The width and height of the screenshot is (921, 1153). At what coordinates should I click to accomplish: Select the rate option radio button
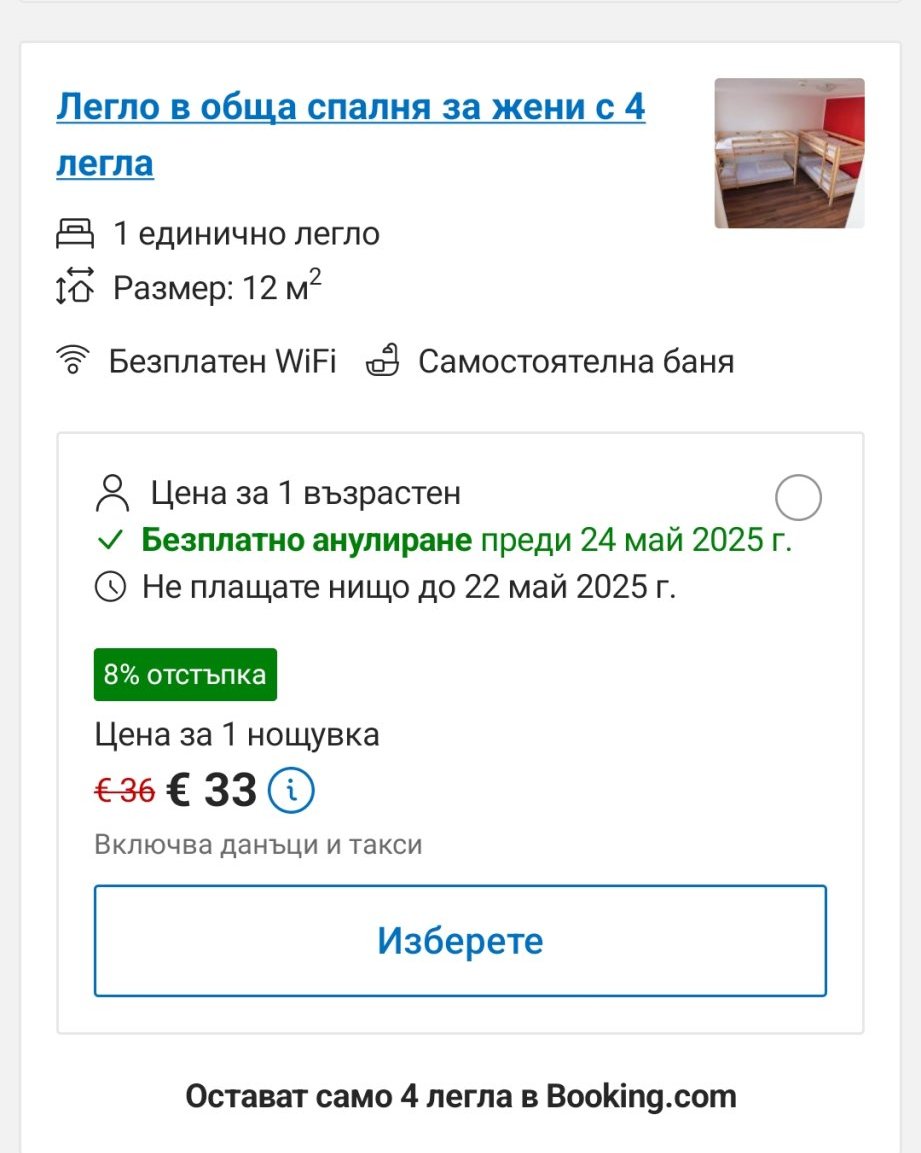(798, 497)
